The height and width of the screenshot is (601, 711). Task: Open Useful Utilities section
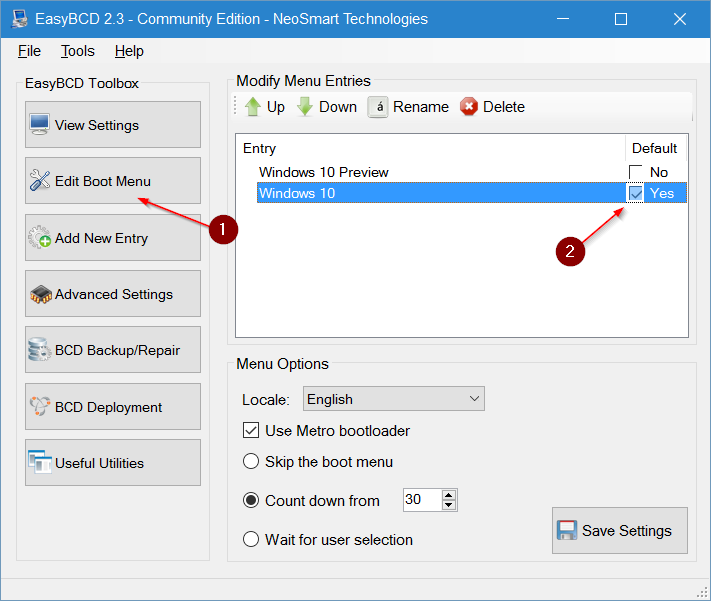(113, 463)
